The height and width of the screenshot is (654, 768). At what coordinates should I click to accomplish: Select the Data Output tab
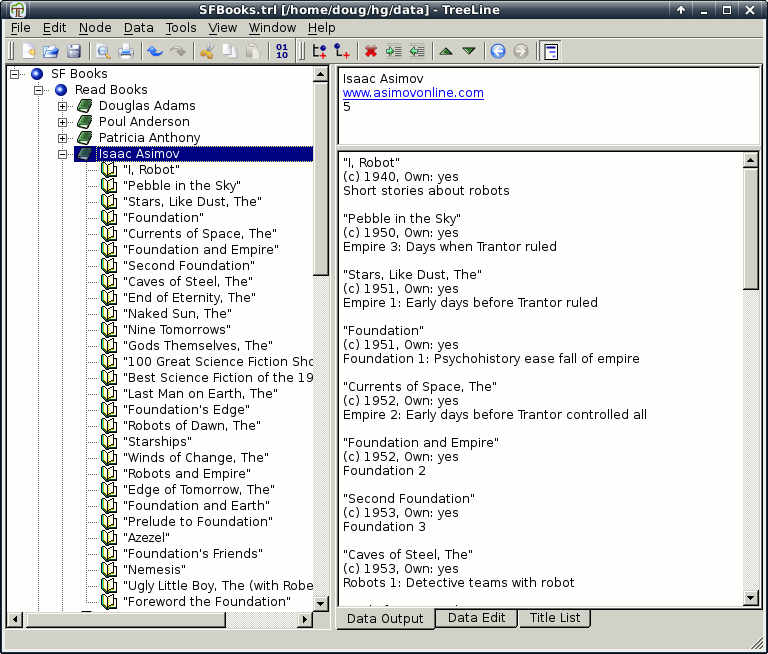point(385,618)
